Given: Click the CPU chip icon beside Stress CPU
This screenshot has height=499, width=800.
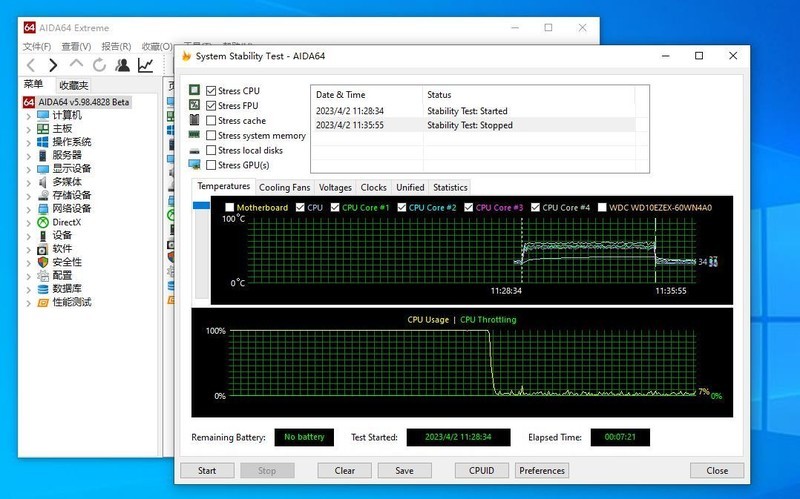Looking at the screenshot, I should pos(194,90).
